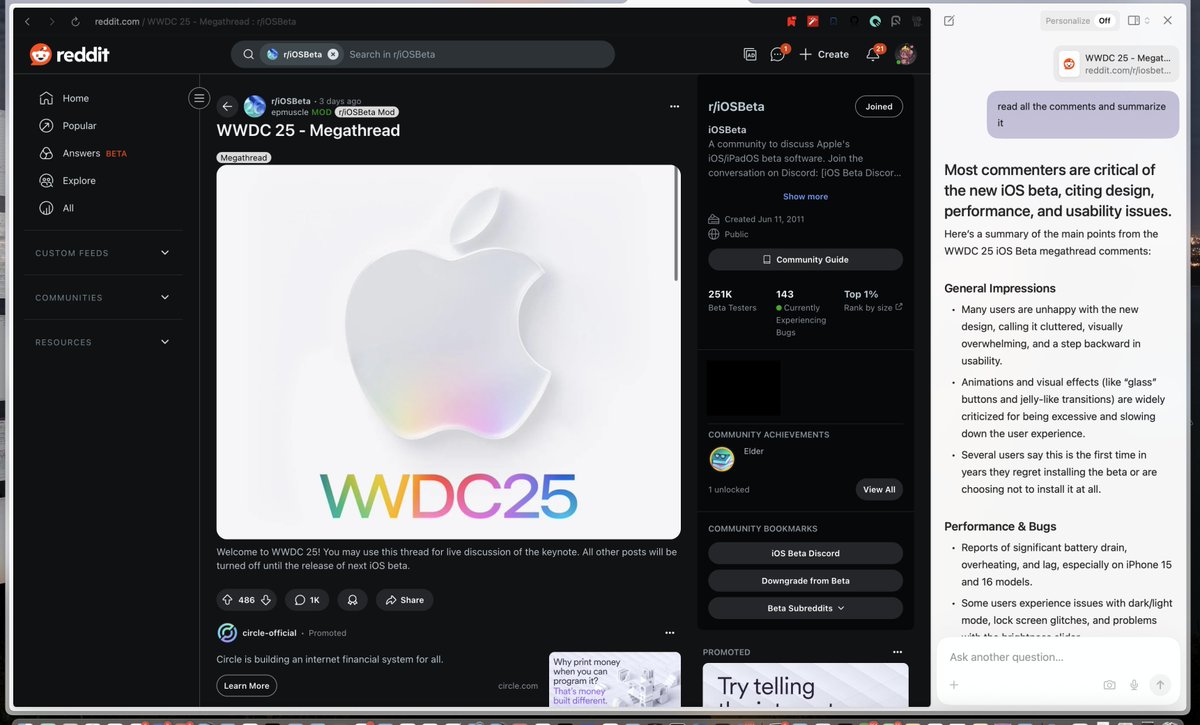Open the attached WWDC 25 Megathread page chip

coord(1116,64)
